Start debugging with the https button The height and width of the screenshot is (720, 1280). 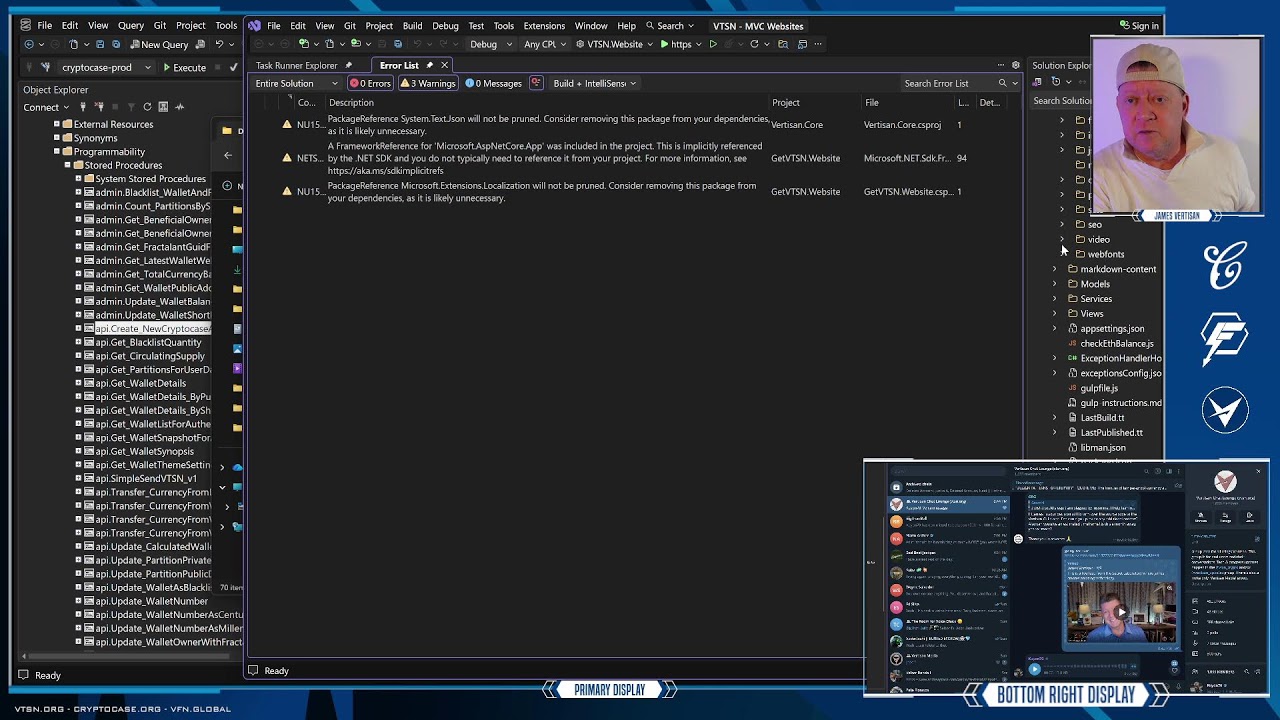676,44
